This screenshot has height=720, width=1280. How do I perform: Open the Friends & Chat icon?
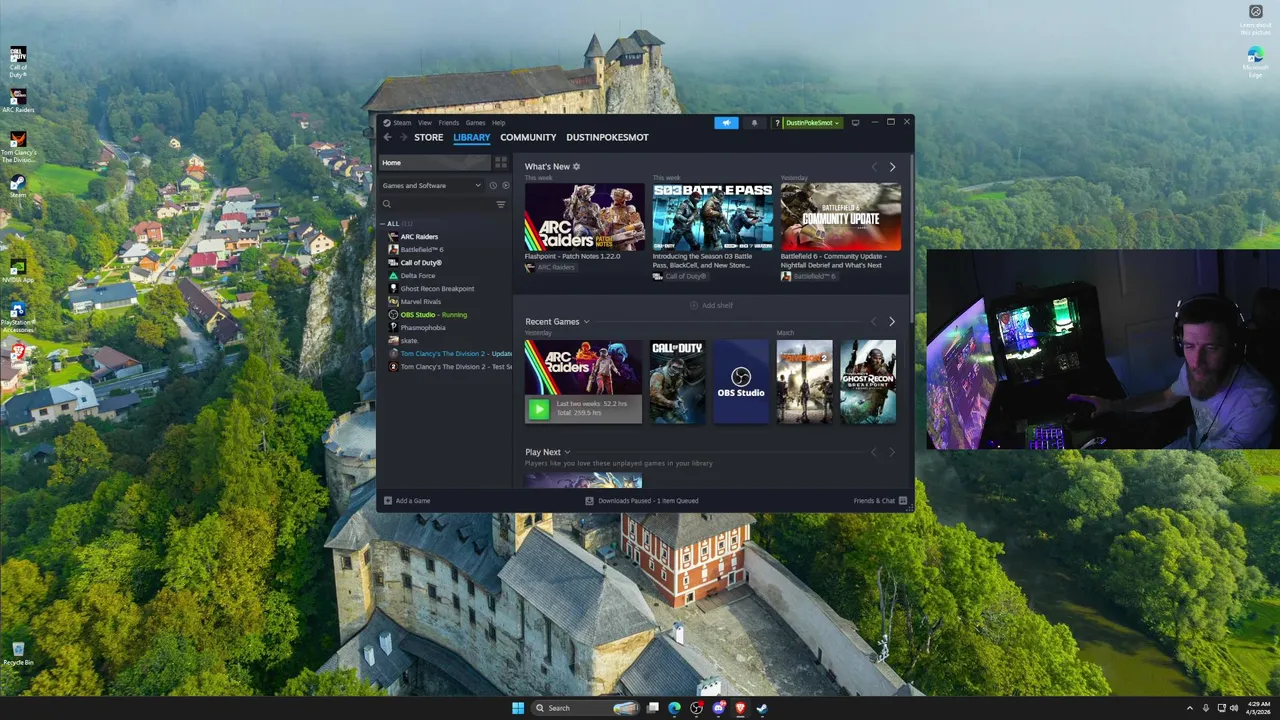[903, 501]
